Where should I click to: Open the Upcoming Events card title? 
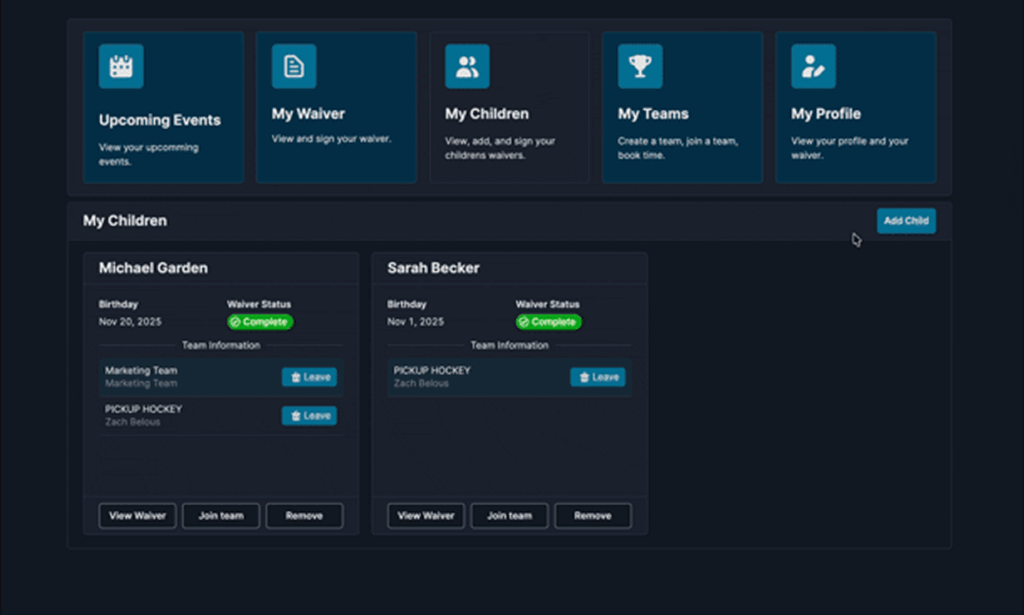pos(159,120)
